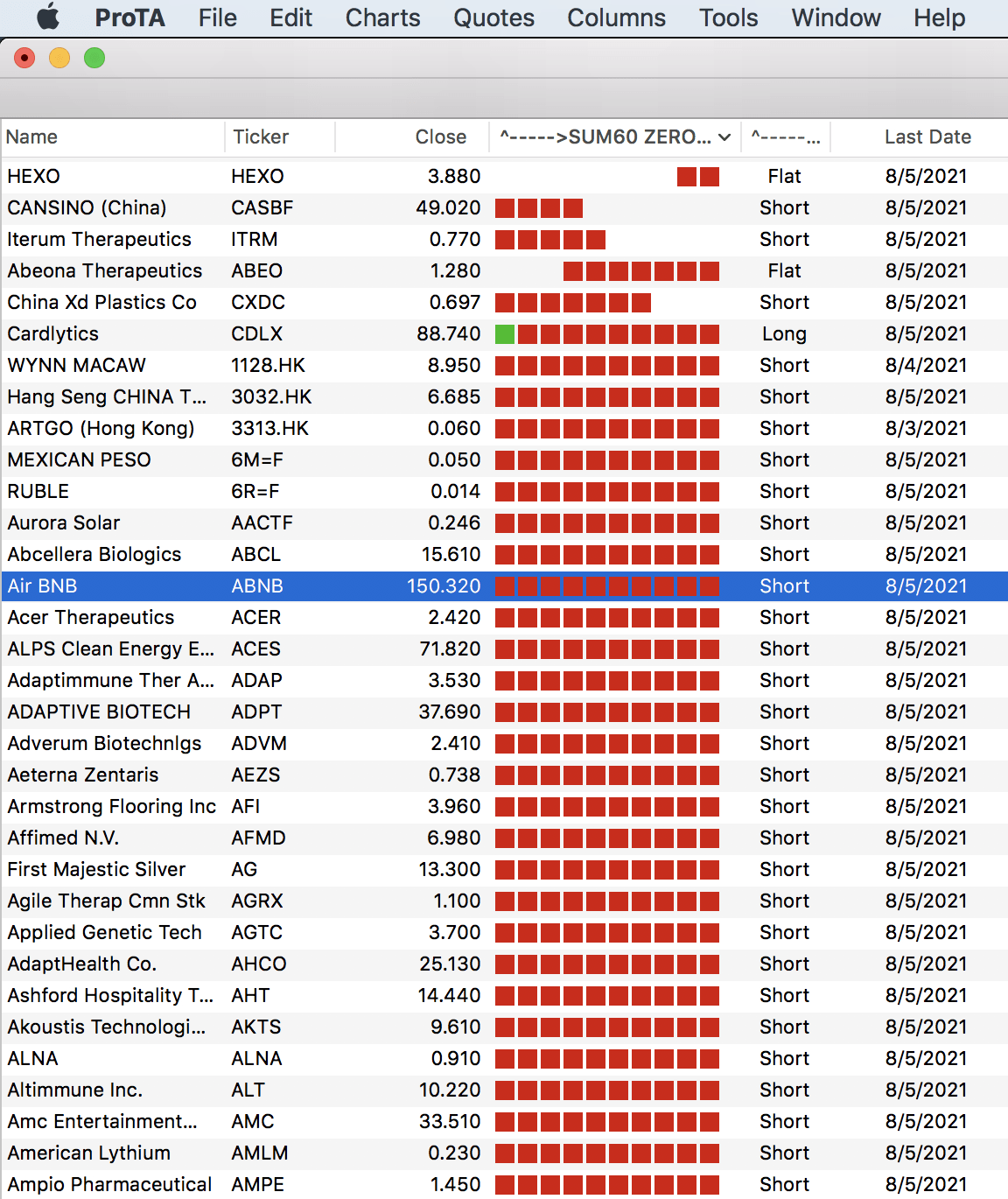
Task: Click ticker ADAP
Action: pos(256,680)
